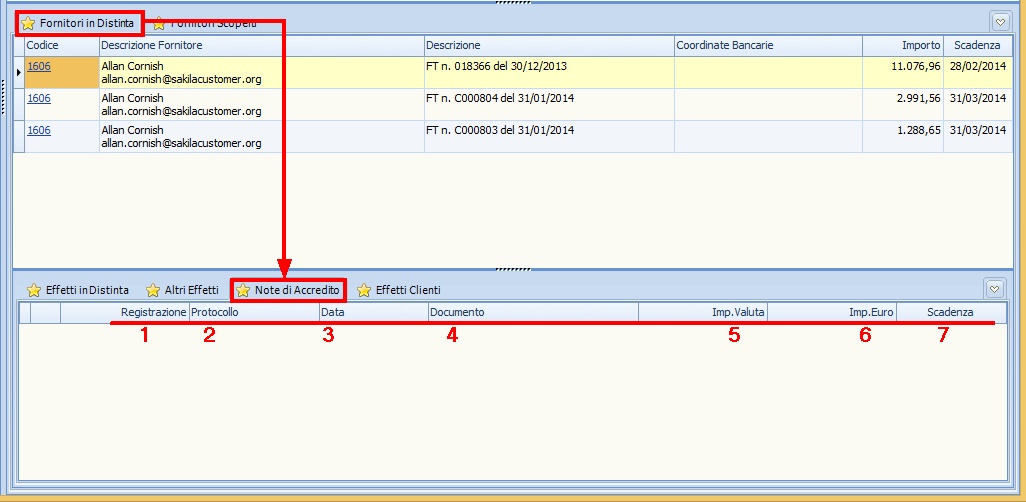
Task: Click star icon on Effetti in Distinta tab
Action: 33,290
